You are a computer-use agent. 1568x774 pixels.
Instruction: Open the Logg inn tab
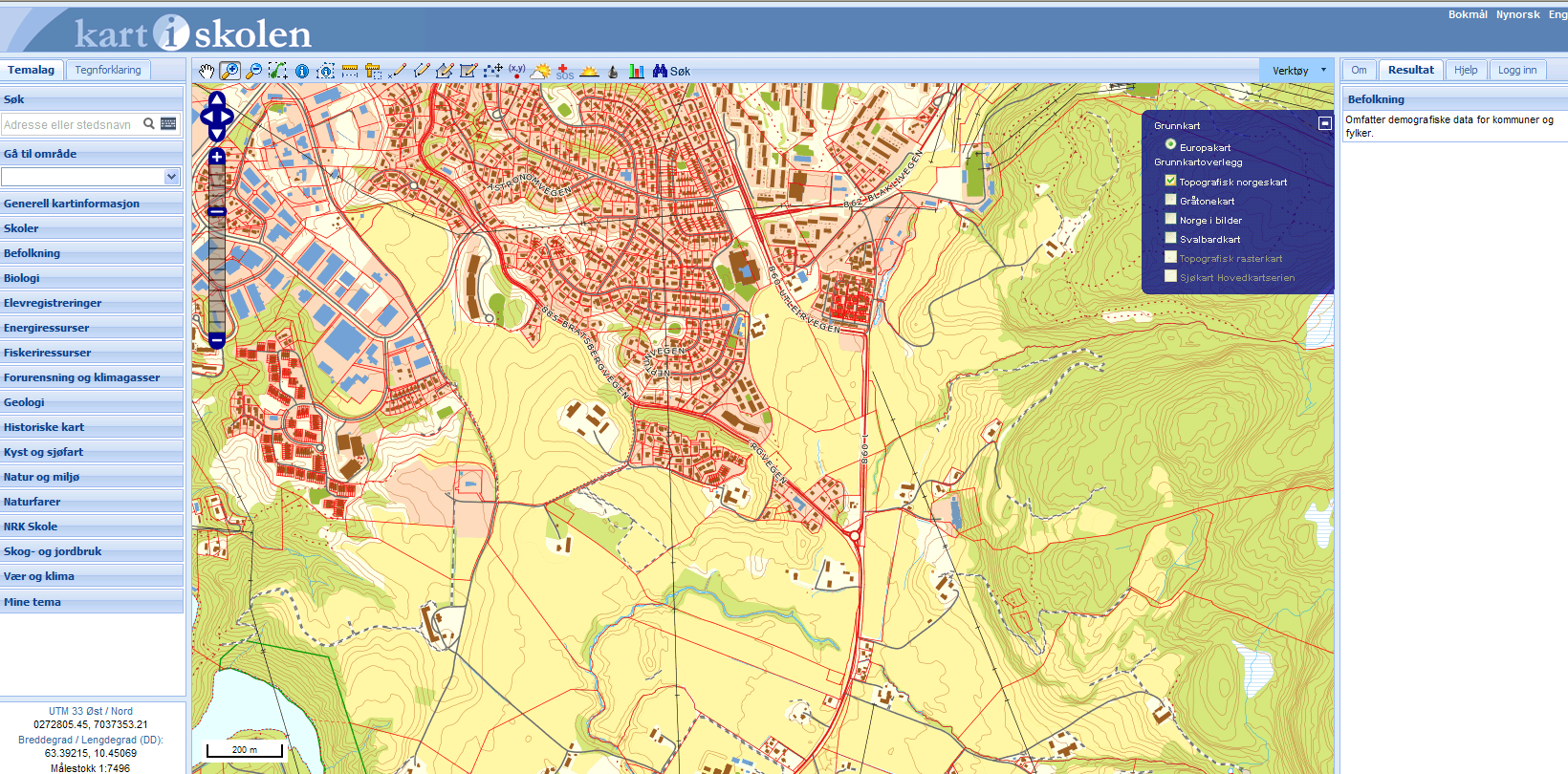tap(1517, 70)
